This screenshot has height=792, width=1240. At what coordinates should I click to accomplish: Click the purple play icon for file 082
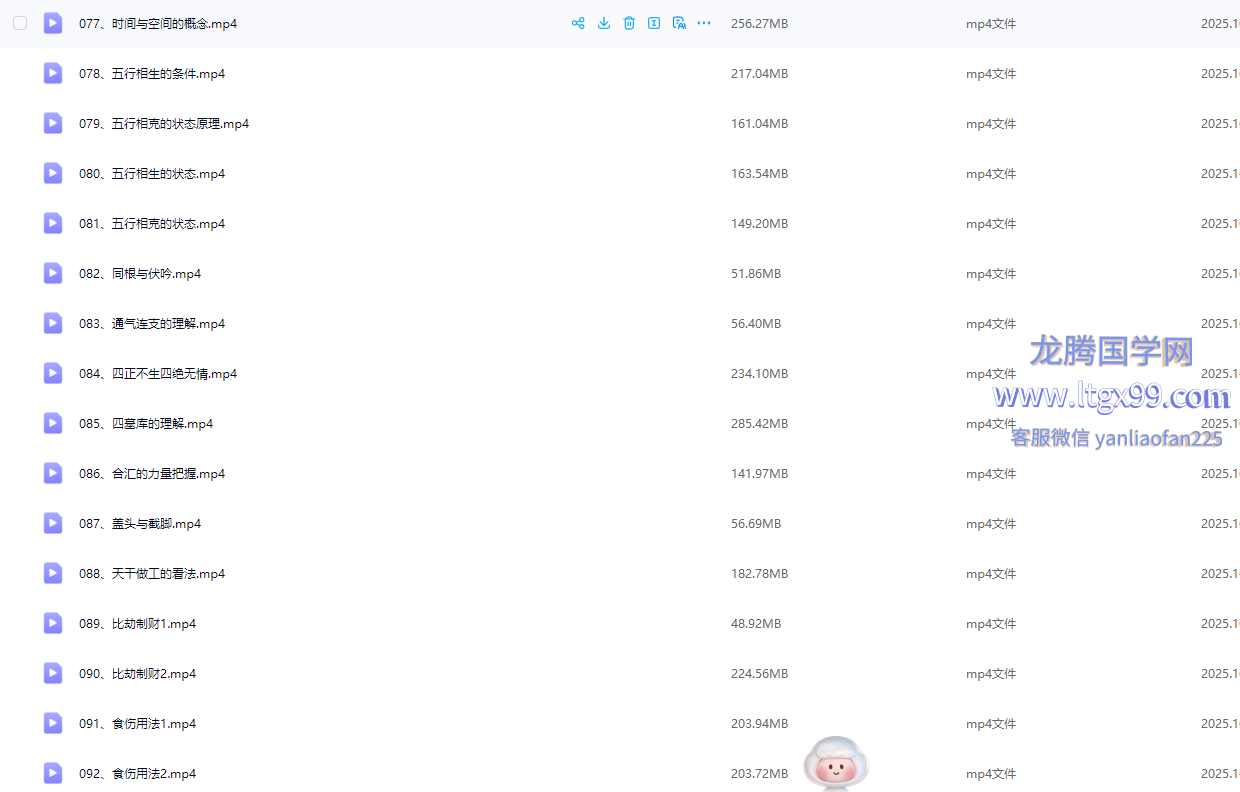pyautogui.click(x=53, y=273)
